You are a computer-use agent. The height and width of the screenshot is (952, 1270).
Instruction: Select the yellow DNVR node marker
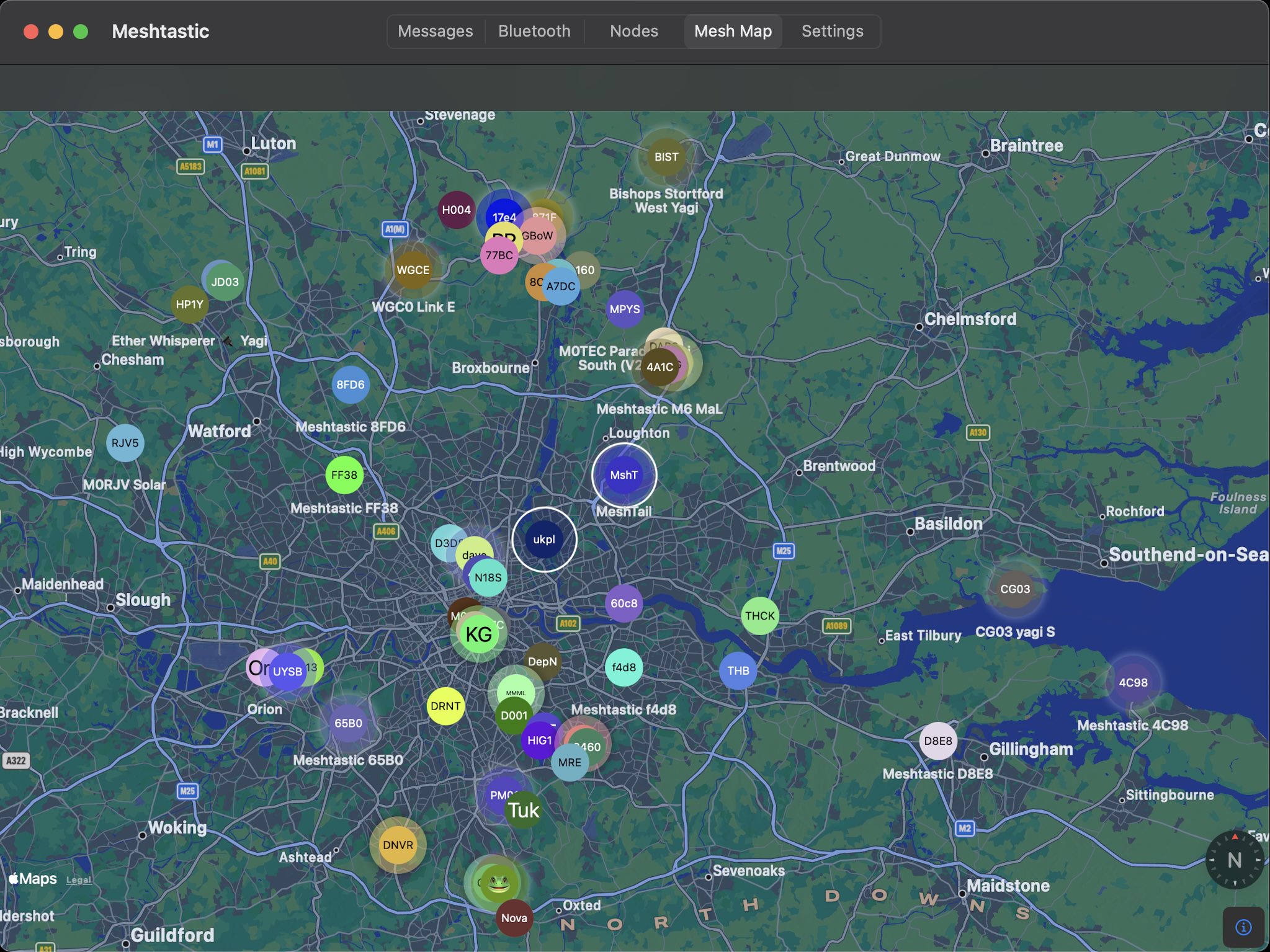coord(398,845)
